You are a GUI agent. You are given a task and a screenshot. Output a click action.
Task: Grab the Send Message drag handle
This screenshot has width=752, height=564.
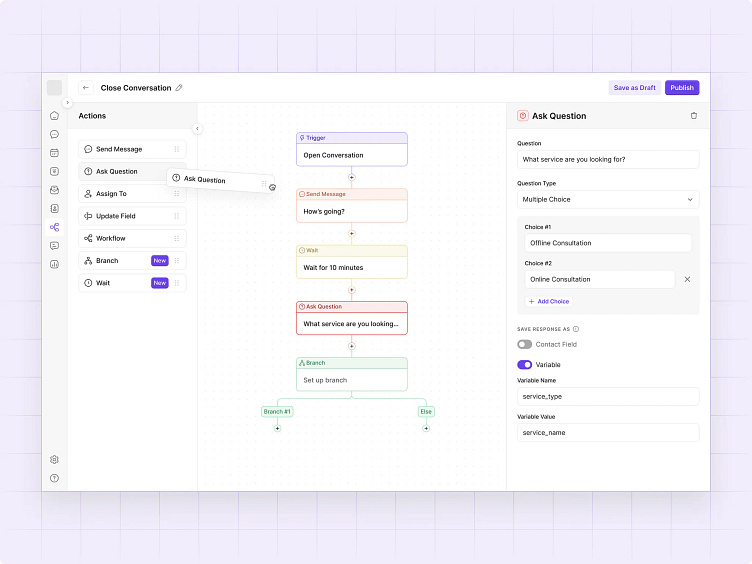pos(176,149)
